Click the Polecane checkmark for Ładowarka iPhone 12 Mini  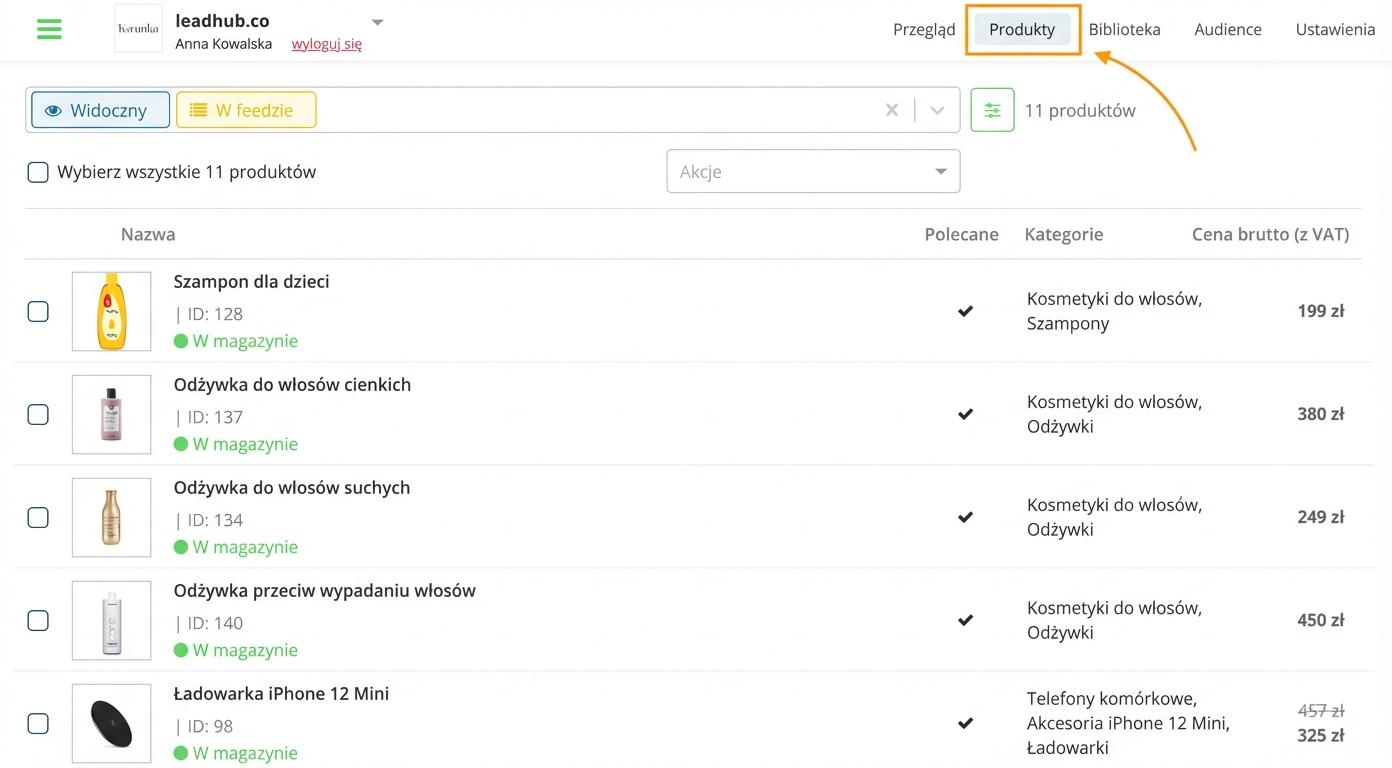(965, 723)
